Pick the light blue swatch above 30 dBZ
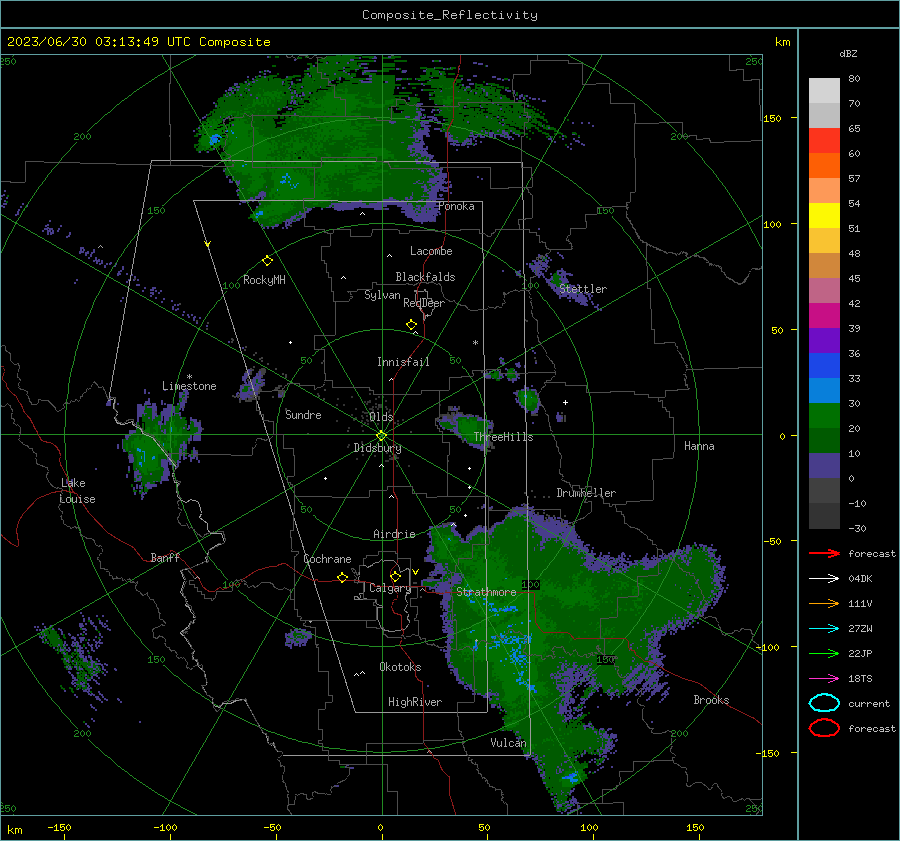900x841 pixels. tap(824, 390)
